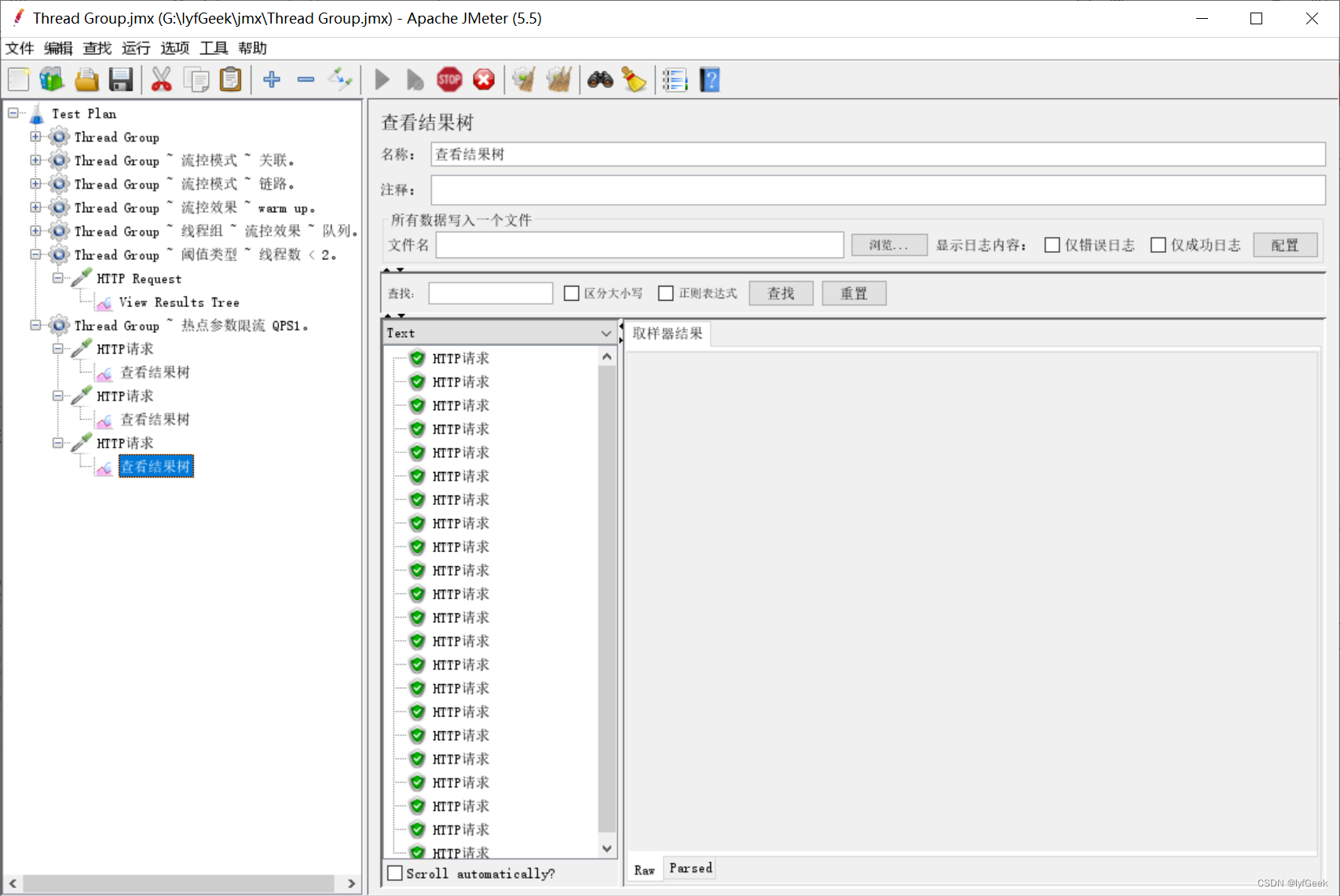Open the 文件 menu
The image size is (1340, 896).
click(20, 48)
